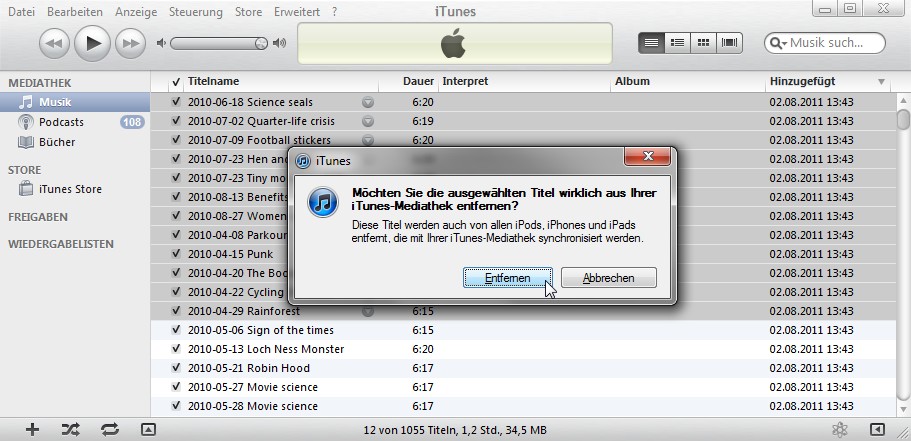The image size is (911, 441).
Task: Adjust the volume slider knob
Action: pyautogui.click(x=261, y=43)
